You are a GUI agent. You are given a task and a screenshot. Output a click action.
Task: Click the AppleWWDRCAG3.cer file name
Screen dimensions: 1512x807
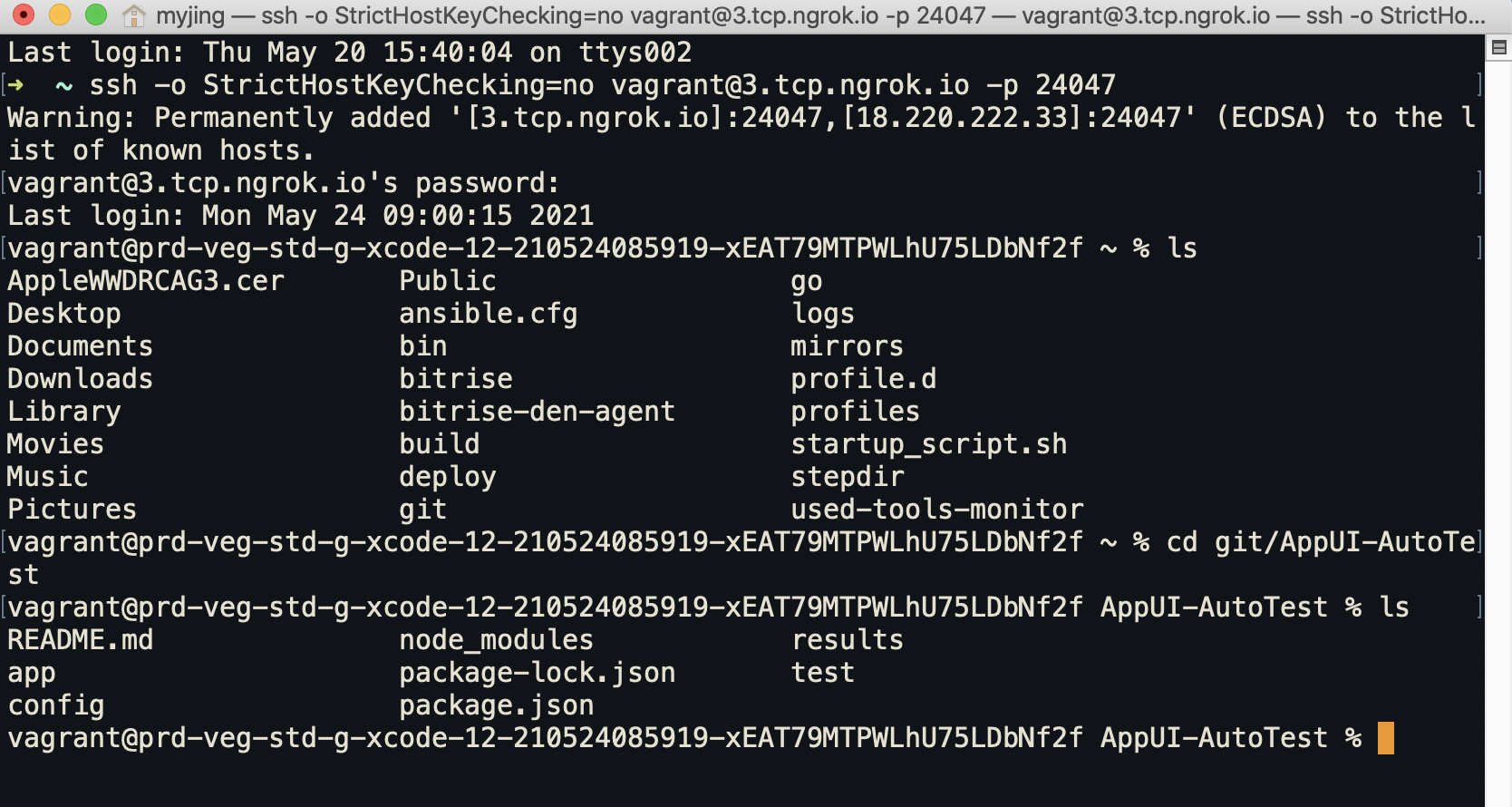pos(146,281)
